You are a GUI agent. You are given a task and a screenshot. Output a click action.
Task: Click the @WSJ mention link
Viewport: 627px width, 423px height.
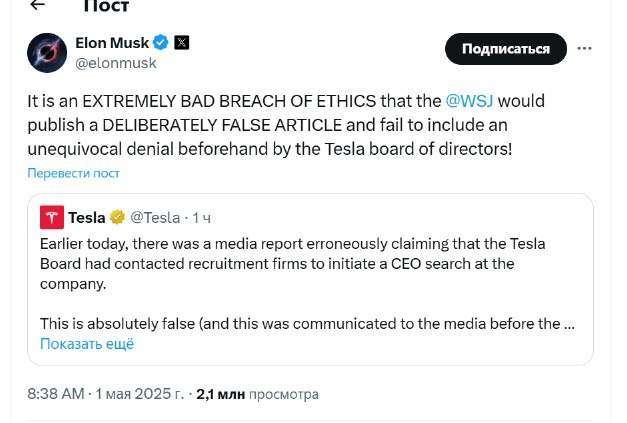click(470, 101)
